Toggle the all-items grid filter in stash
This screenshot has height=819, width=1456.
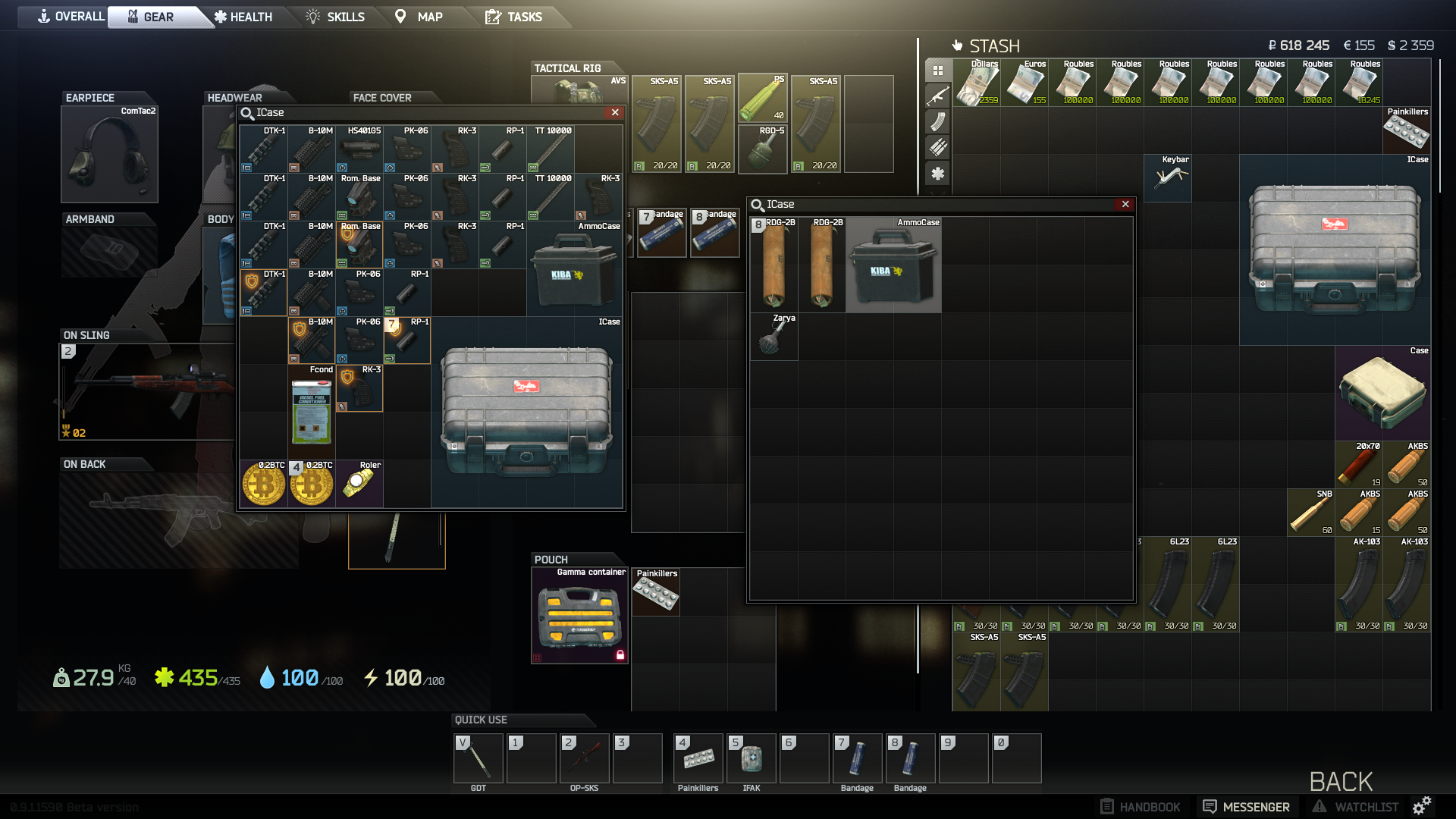[938, 70]
